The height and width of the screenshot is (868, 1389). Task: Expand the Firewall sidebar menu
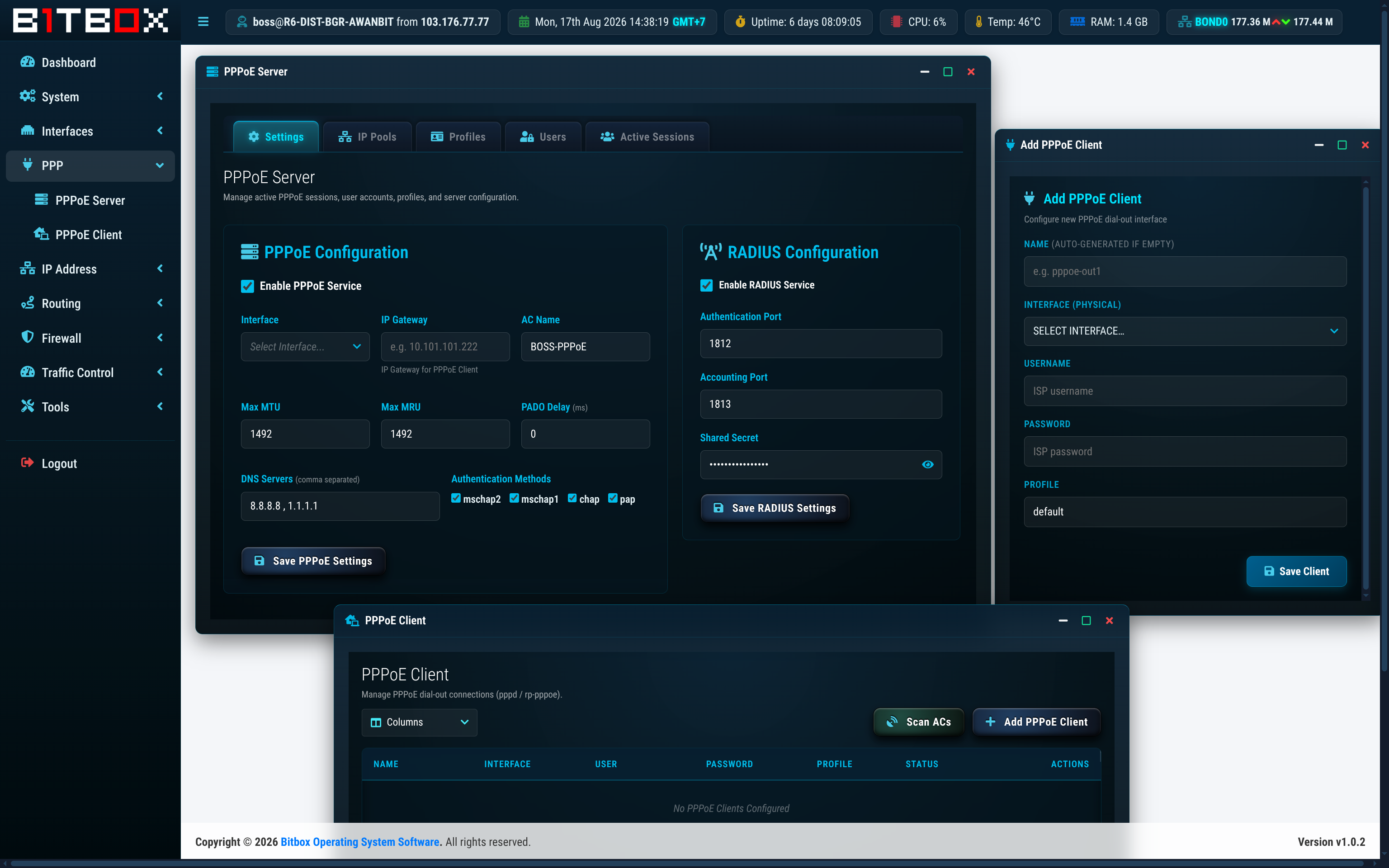click(90, 338)
